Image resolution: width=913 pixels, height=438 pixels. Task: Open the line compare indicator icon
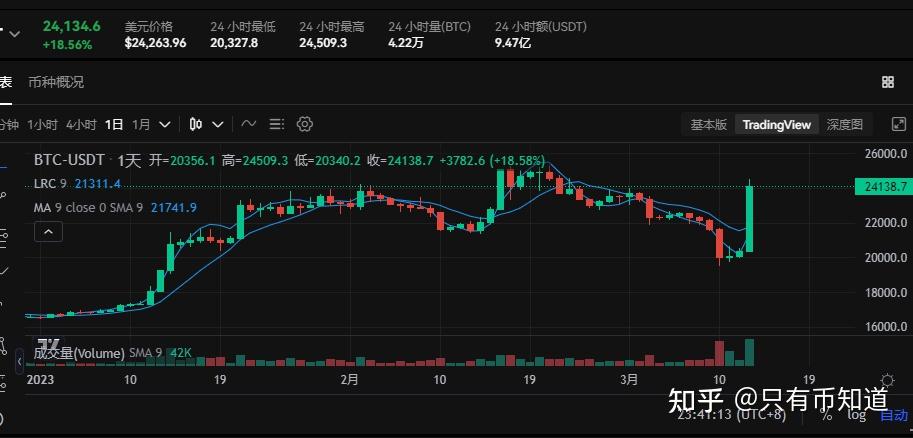point(249,124)
